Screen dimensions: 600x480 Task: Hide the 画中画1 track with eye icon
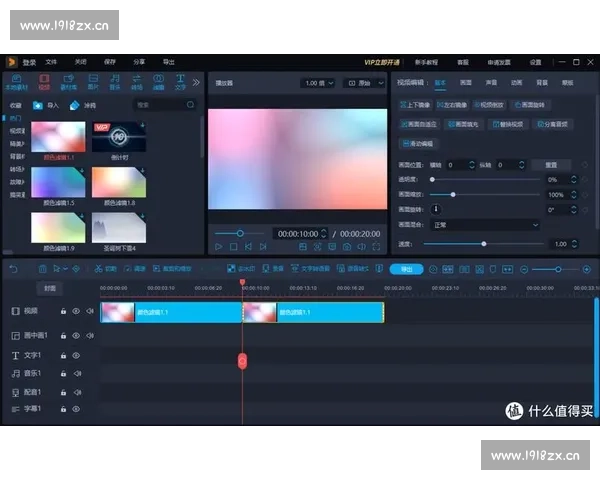pyautogui.click(x=76, y=336)
